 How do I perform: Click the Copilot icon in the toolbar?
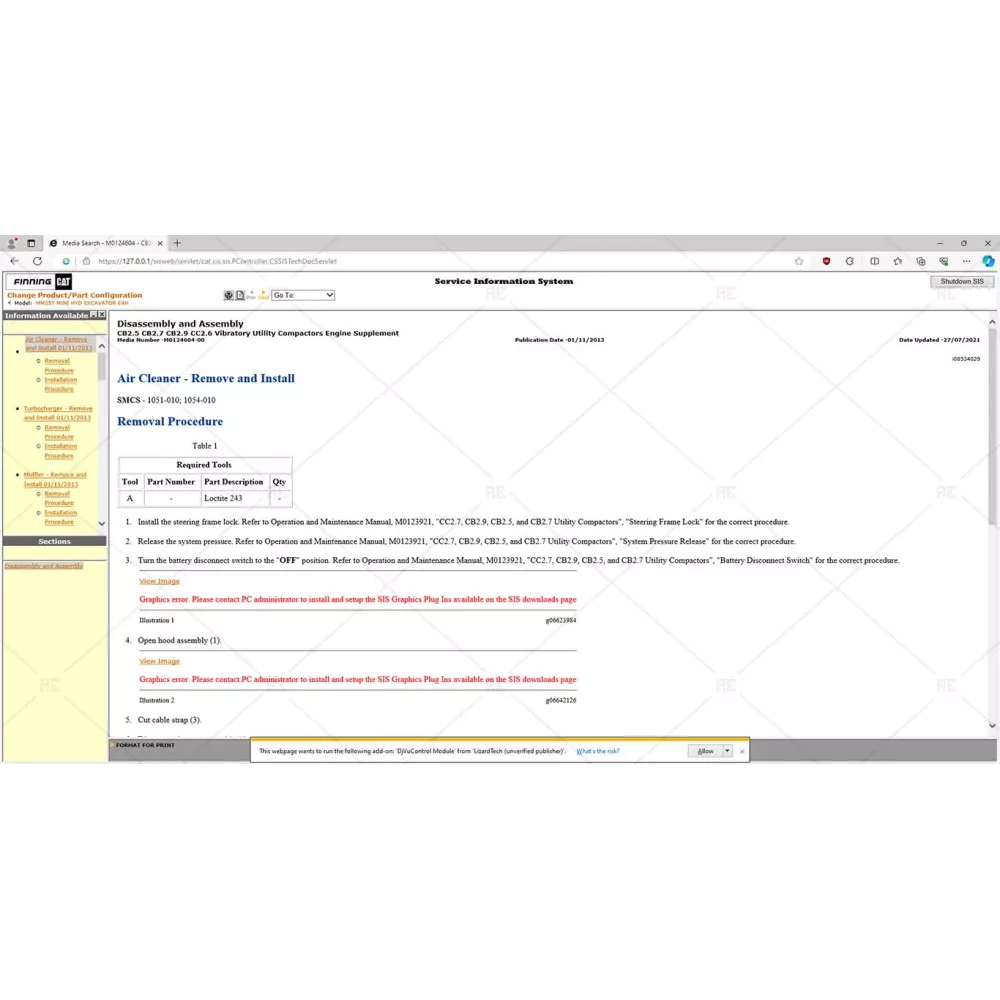point(988,261)
